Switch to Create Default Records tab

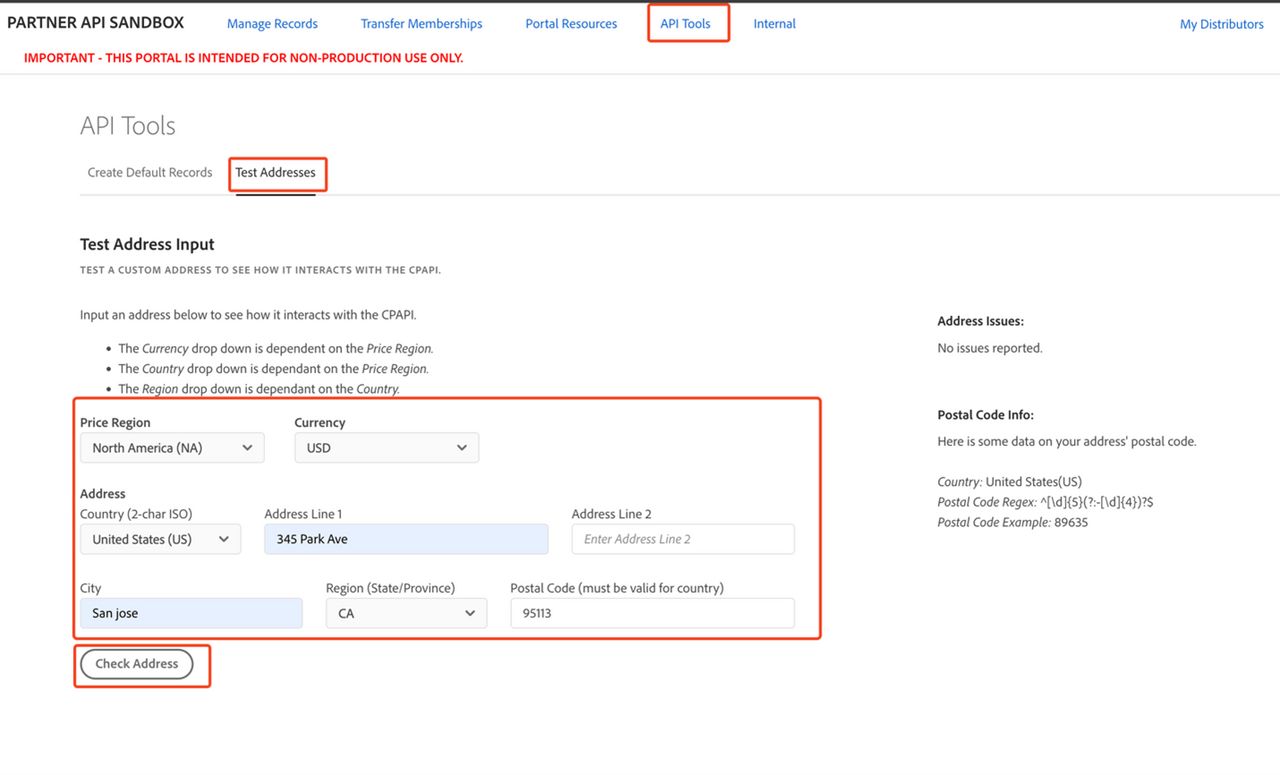point(150,172)
